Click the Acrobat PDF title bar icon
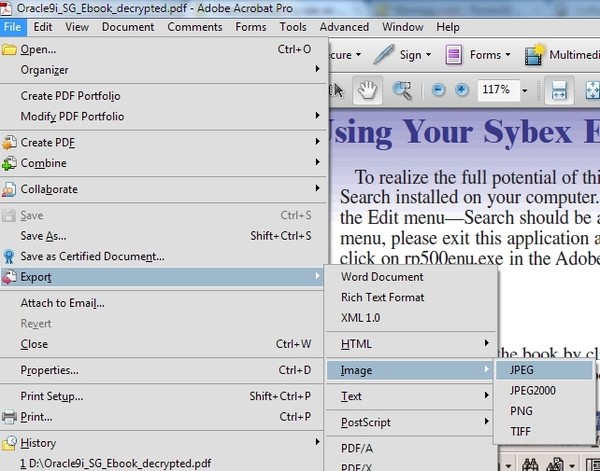The width and height of the screenshot is (600, 471). pyautogui.click(x=6, y=8)
